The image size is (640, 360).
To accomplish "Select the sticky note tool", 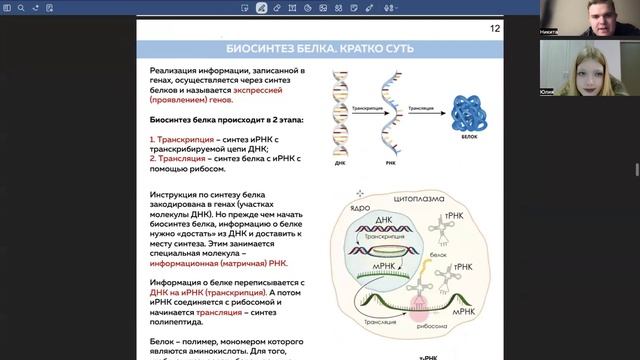I will [354, 8].
